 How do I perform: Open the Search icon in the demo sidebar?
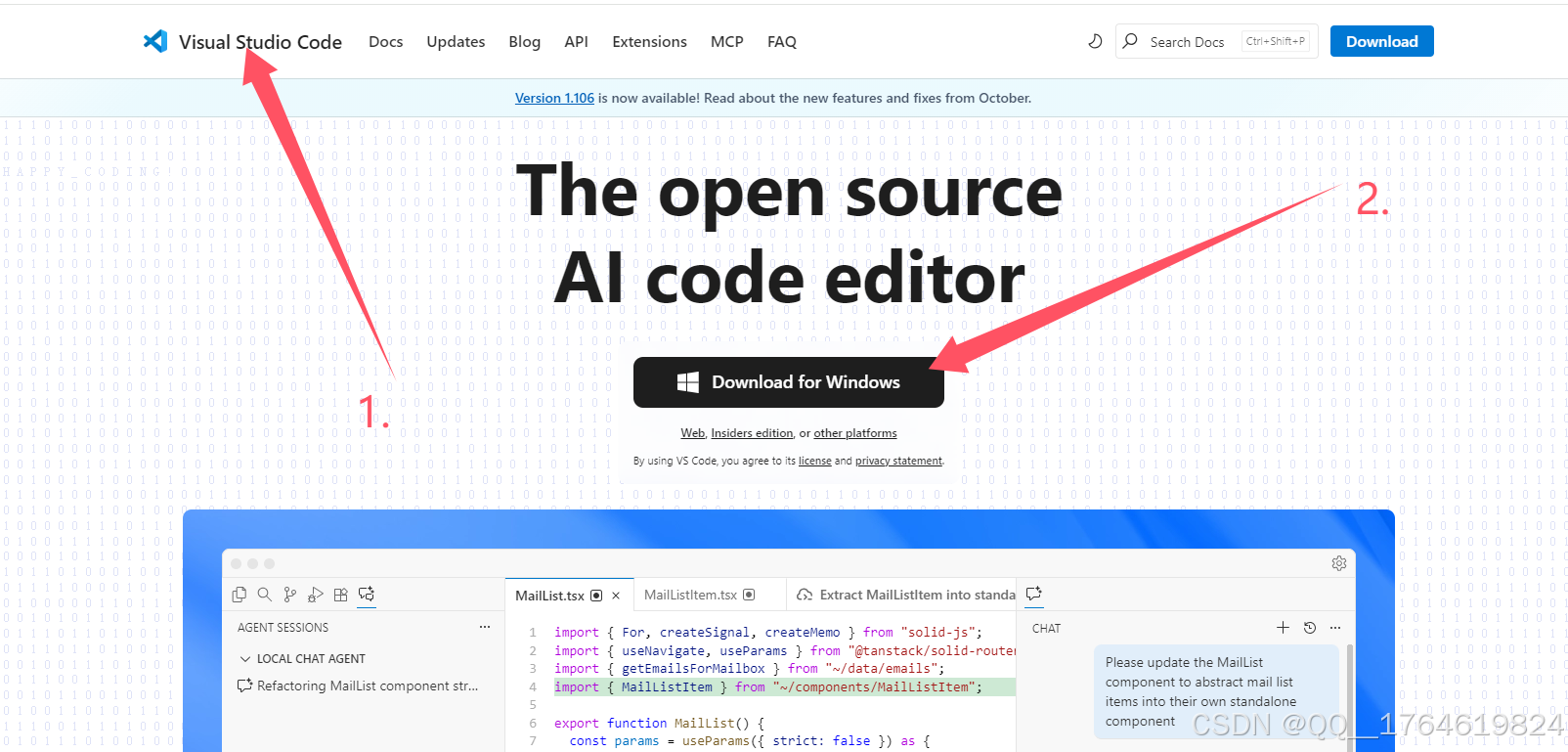[x=265, y=595]
